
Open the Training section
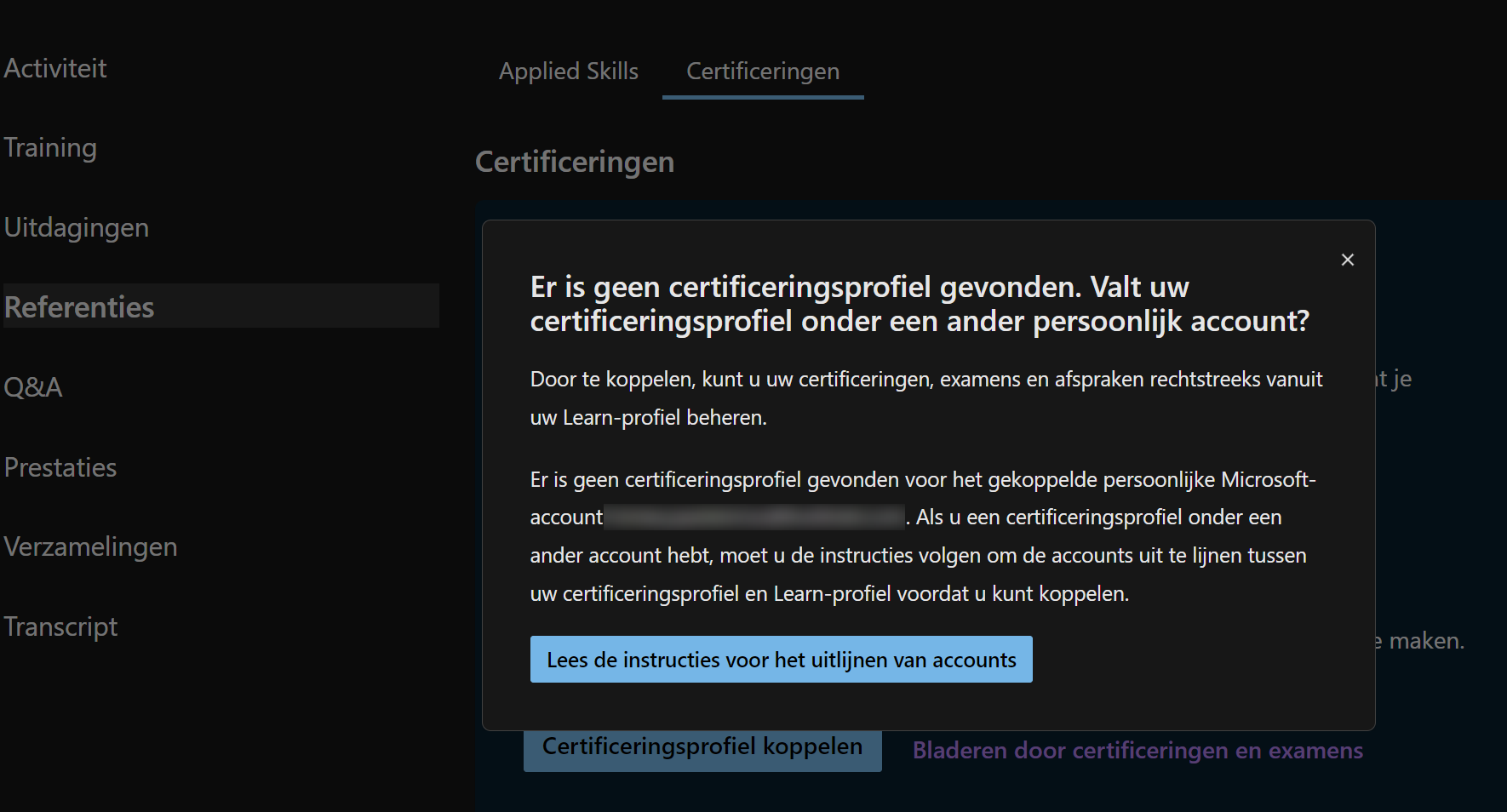click(50, 146)
